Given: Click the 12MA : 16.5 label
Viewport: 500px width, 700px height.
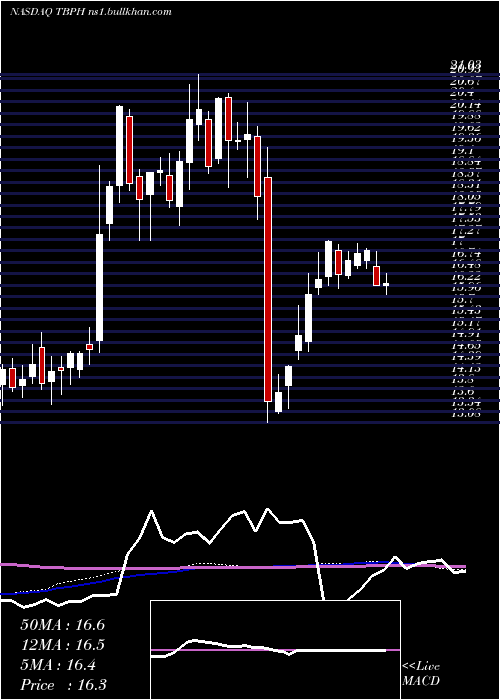Looking at the screenshot, I should 62,645.
